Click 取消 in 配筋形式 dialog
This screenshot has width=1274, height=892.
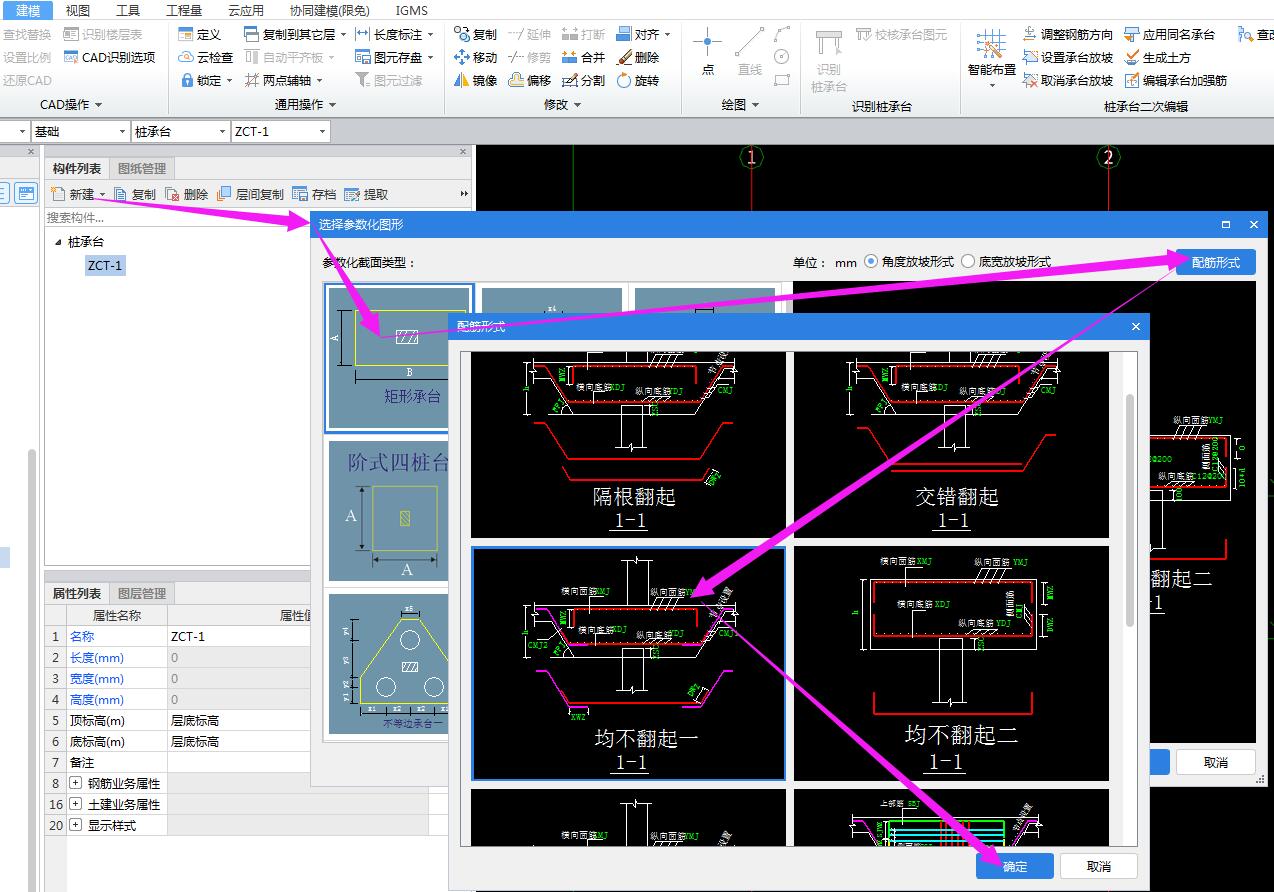click(1099, 866)
